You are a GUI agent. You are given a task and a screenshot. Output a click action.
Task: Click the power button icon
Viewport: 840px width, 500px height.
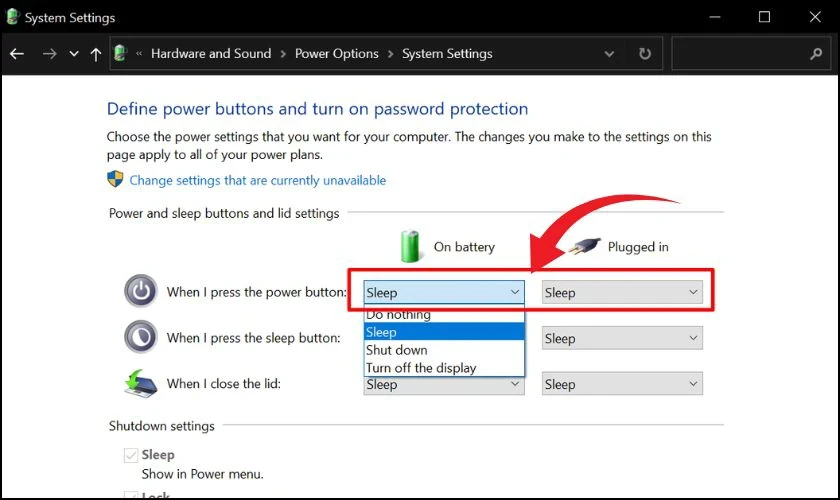click(x=141, y=291)
